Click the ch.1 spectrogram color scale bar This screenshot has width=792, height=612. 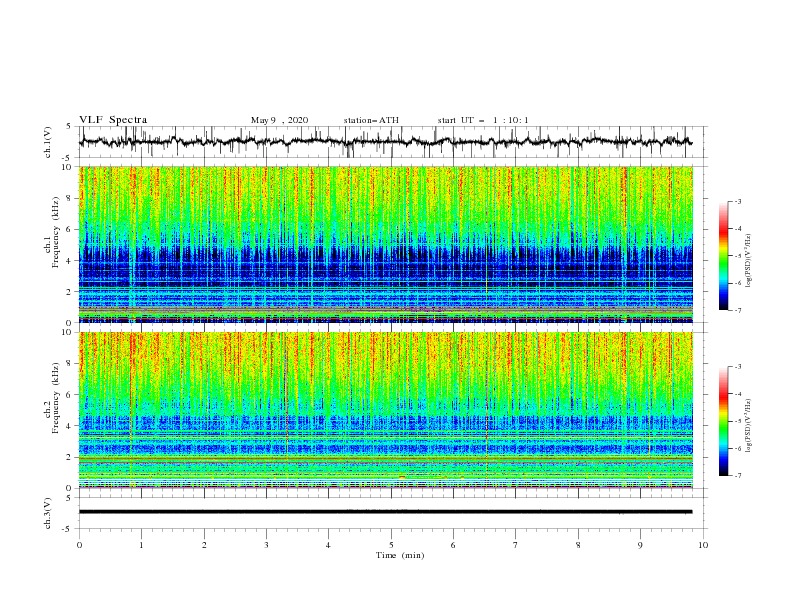point(723,256)
